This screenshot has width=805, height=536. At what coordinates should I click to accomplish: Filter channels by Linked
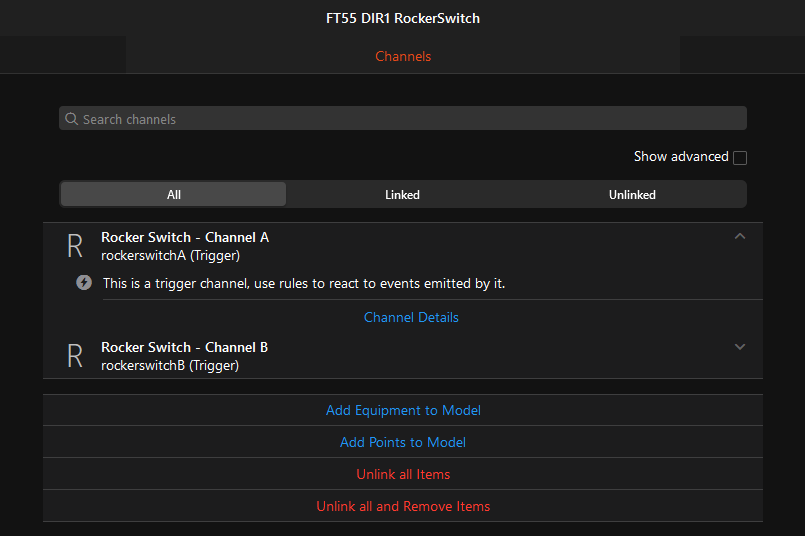(402, 194)
